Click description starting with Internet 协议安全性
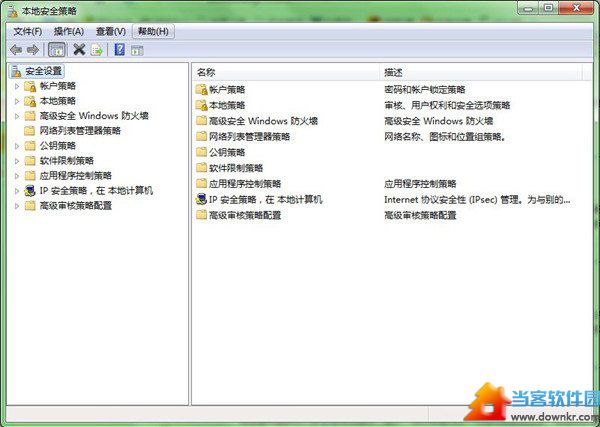Image resolution: width=600 pixels, height=427 pixels. pyautogui.click(x=477, y=199)
